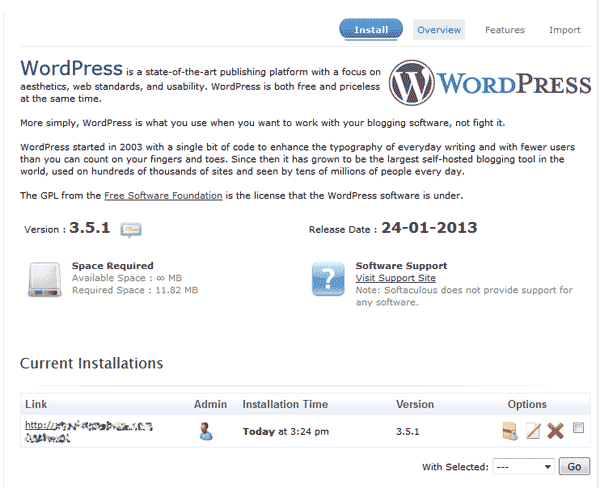
Task: Tick the checkbox for the 3.5.1 installation
Action: click(x=578, y=428)
